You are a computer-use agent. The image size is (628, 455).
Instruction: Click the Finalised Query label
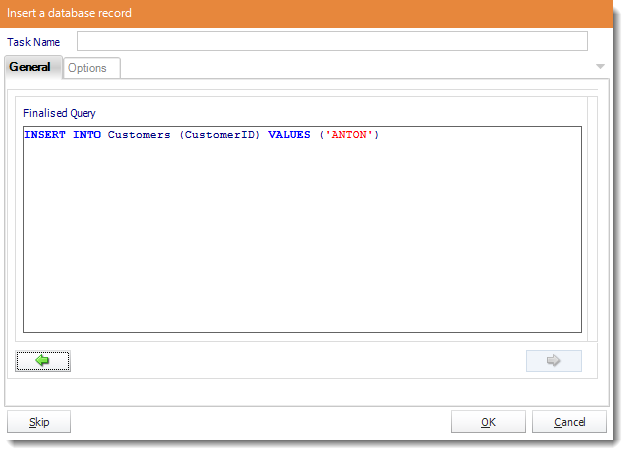tap(59, 113)
